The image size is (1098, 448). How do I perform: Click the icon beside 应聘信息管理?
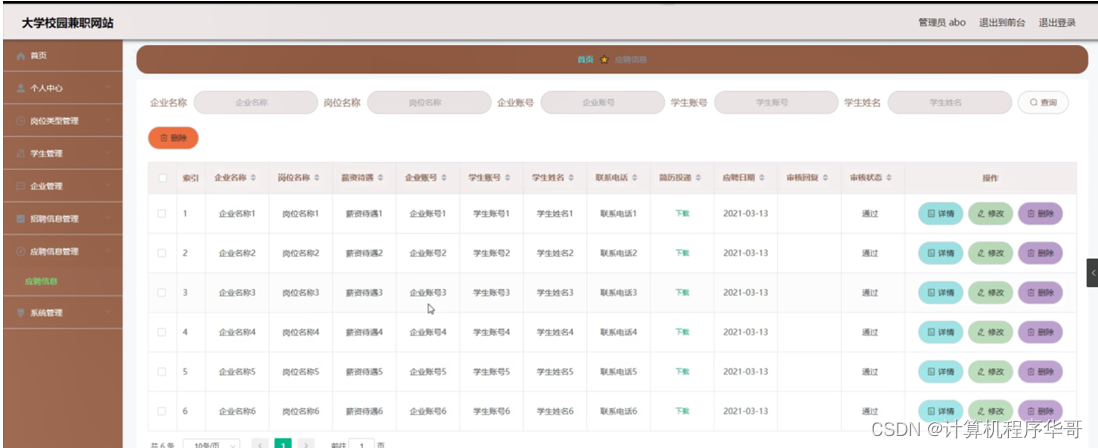pos(21,251)
